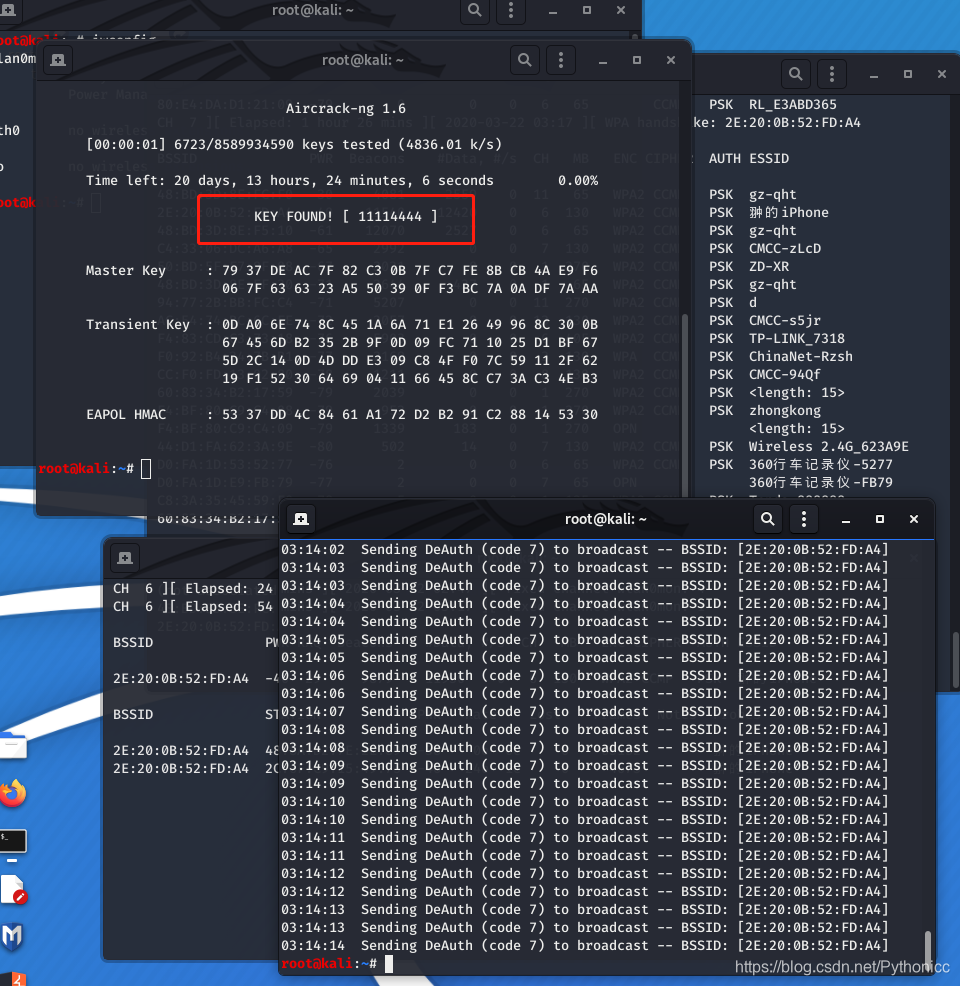This screenshot has width=960, height=986.
Task: Close the DeAuth terminal window
Action: tap(913, 519)
